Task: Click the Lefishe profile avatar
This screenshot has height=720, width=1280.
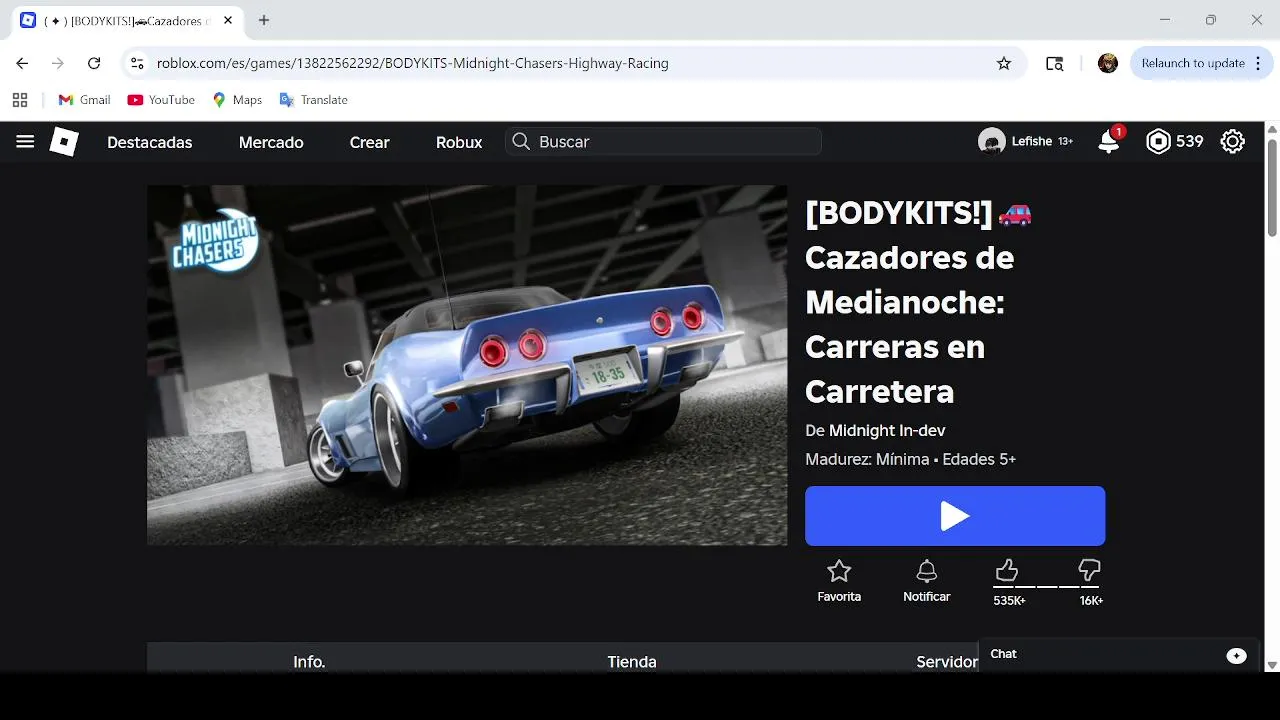Action: (x=991, y=142)
